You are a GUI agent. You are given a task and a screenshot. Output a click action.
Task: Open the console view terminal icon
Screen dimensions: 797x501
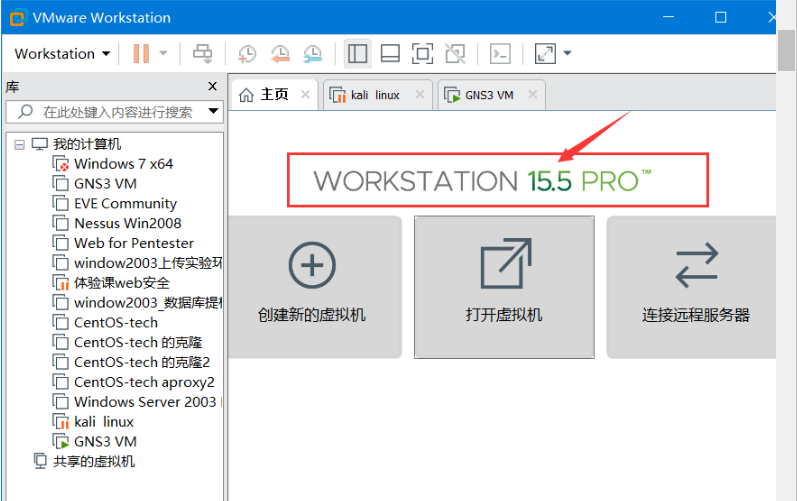pos(500,53)
